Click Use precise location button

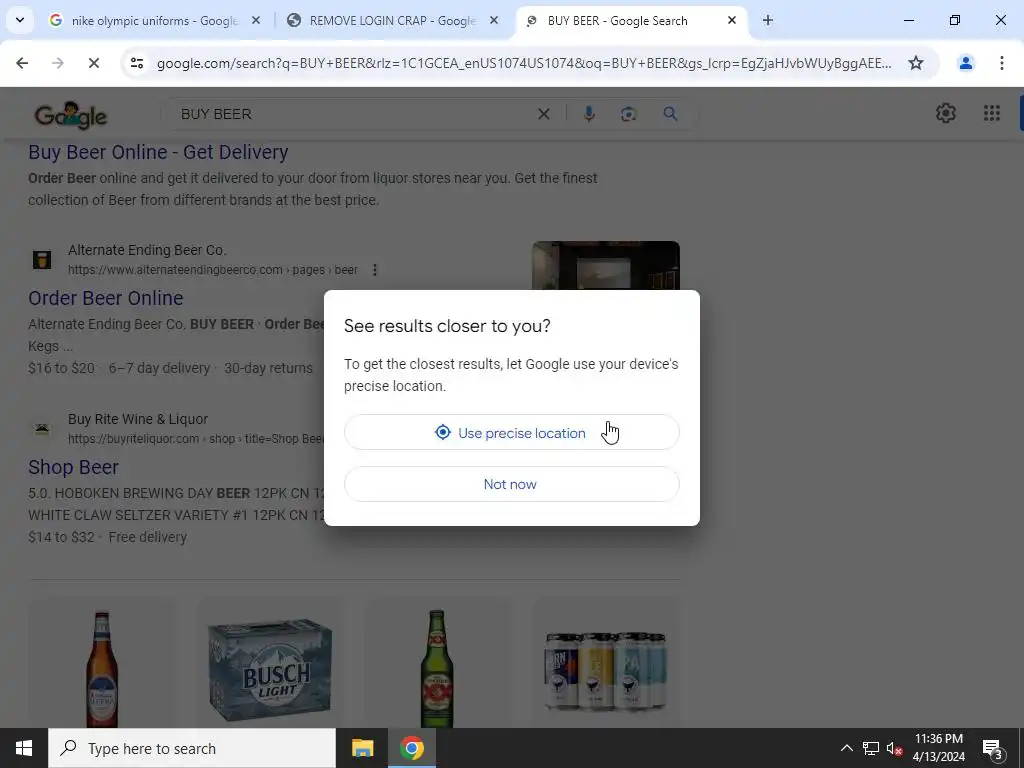click(511, 432)
